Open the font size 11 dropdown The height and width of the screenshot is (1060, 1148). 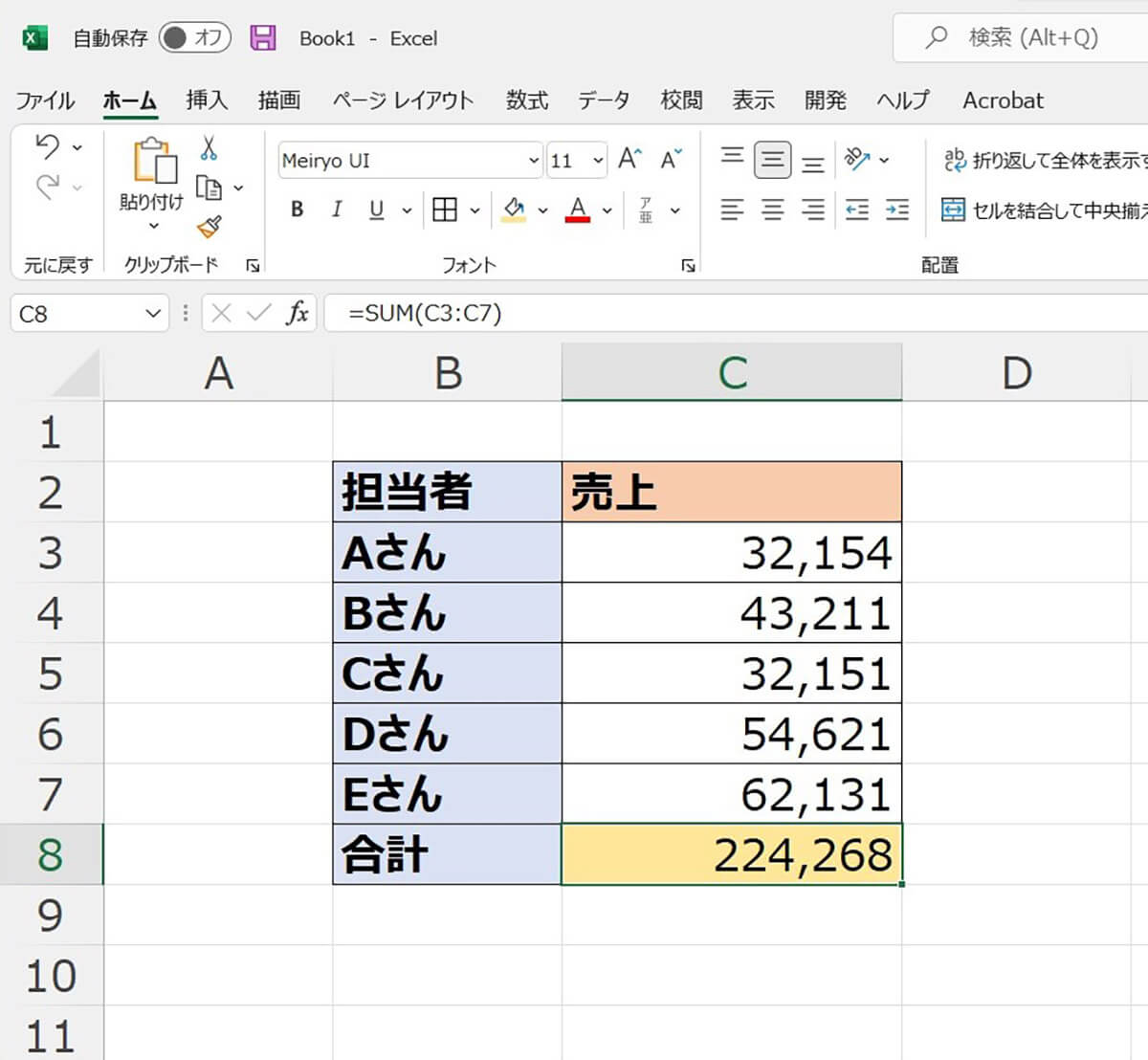click(x=598, y=161)
